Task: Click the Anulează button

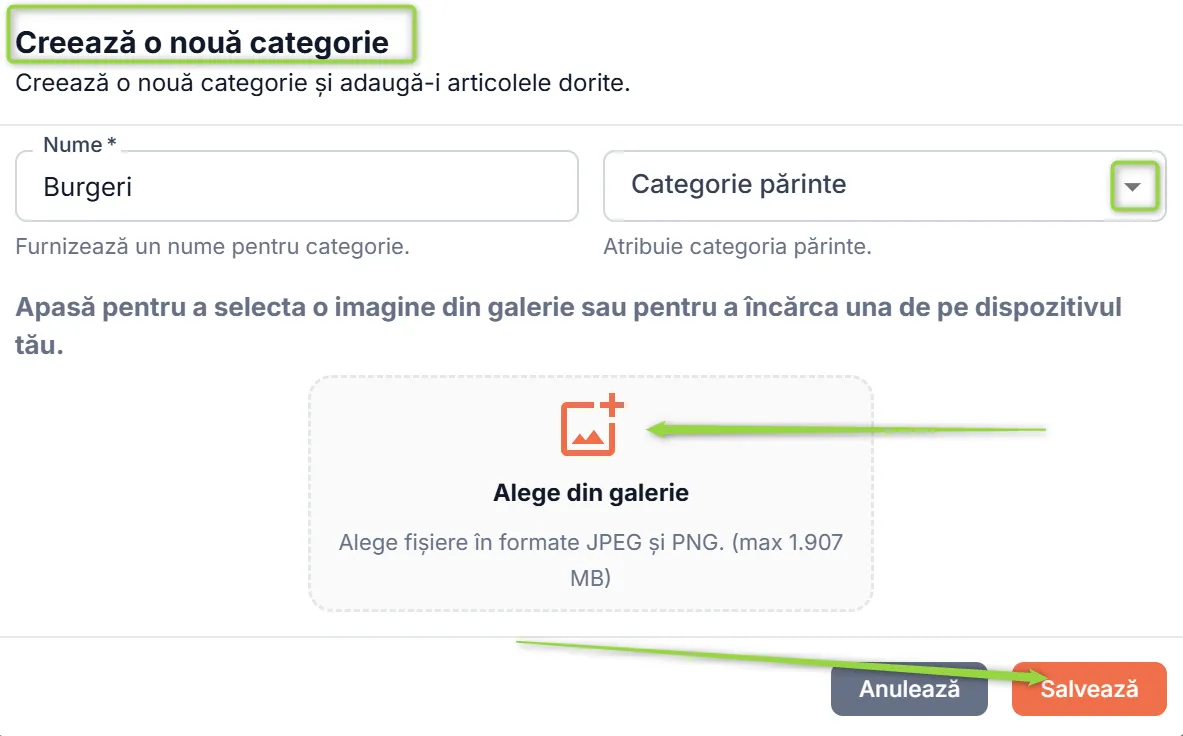Action: (x=909, y=688)
